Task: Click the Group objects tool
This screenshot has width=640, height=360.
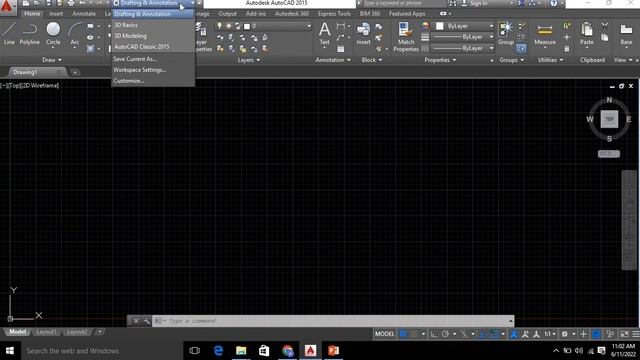Action: (506, 33)
